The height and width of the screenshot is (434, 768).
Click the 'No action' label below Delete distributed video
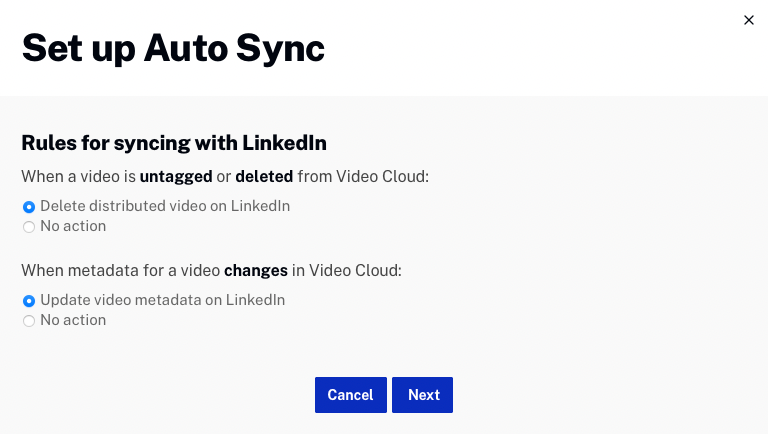coord(73,227)
